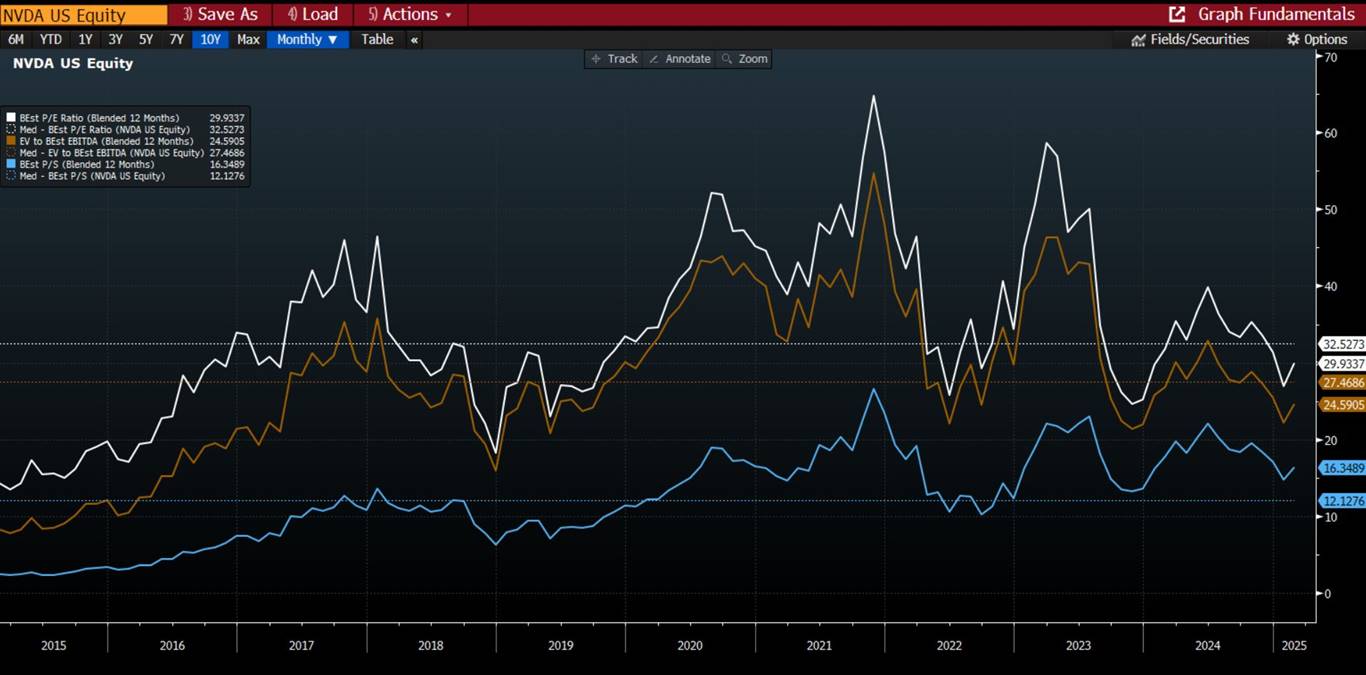
Task: Click the dashed Med - BEst P/S legend marker
Action: [x=11, y=176]
